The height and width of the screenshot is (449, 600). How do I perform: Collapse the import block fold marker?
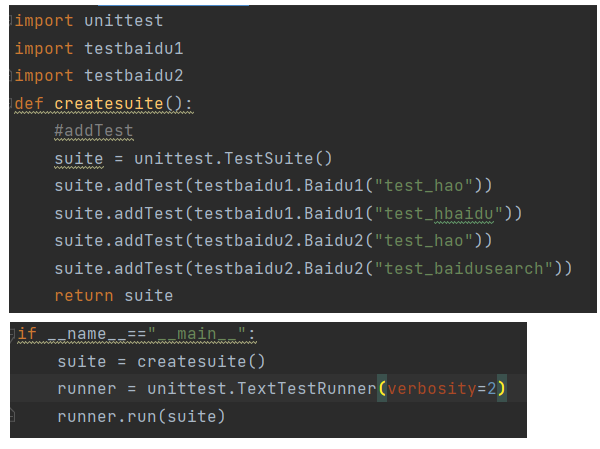(x=11, y=20)
